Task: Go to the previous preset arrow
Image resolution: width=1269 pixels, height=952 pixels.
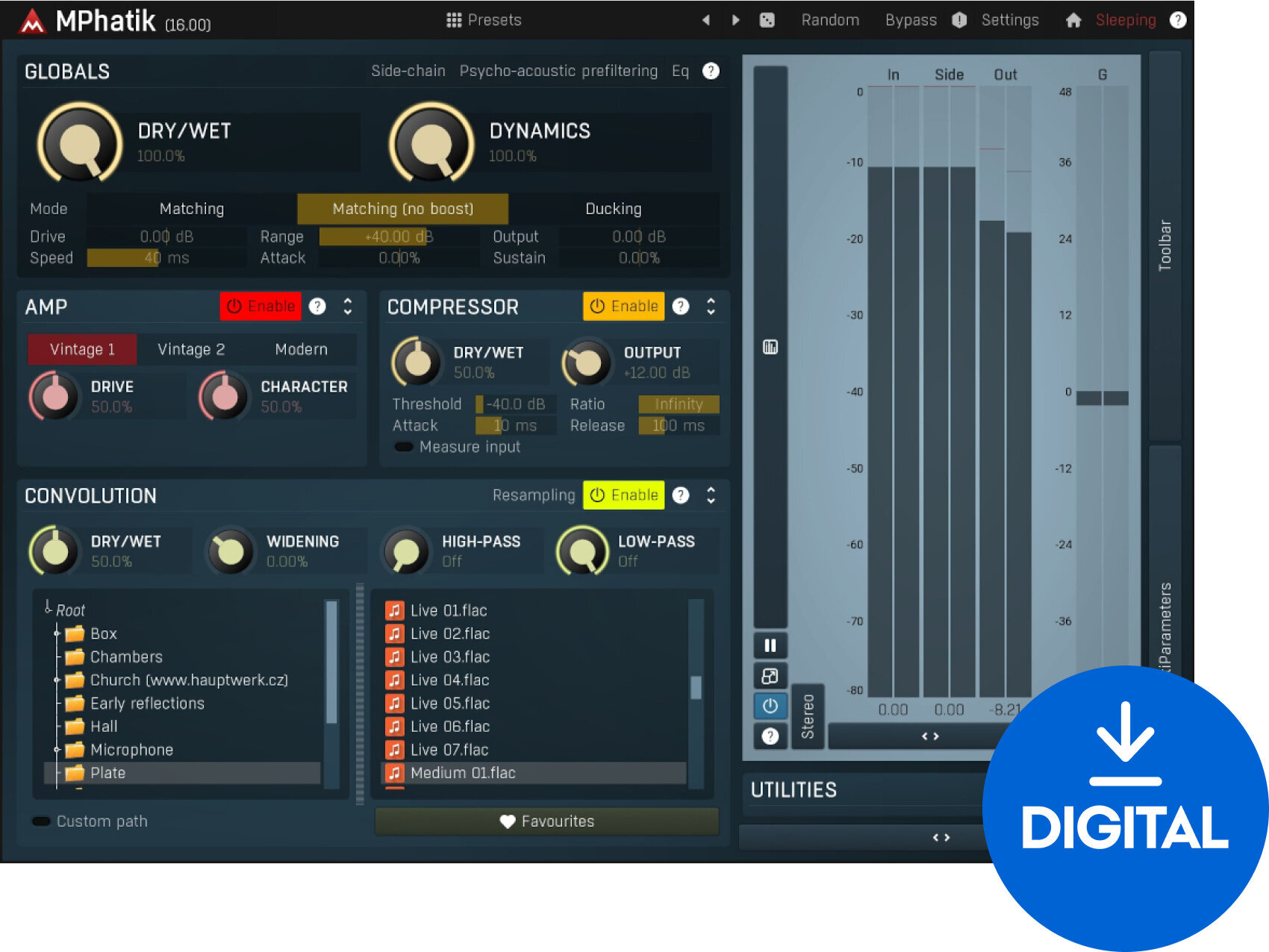Action: click(705, 20)
